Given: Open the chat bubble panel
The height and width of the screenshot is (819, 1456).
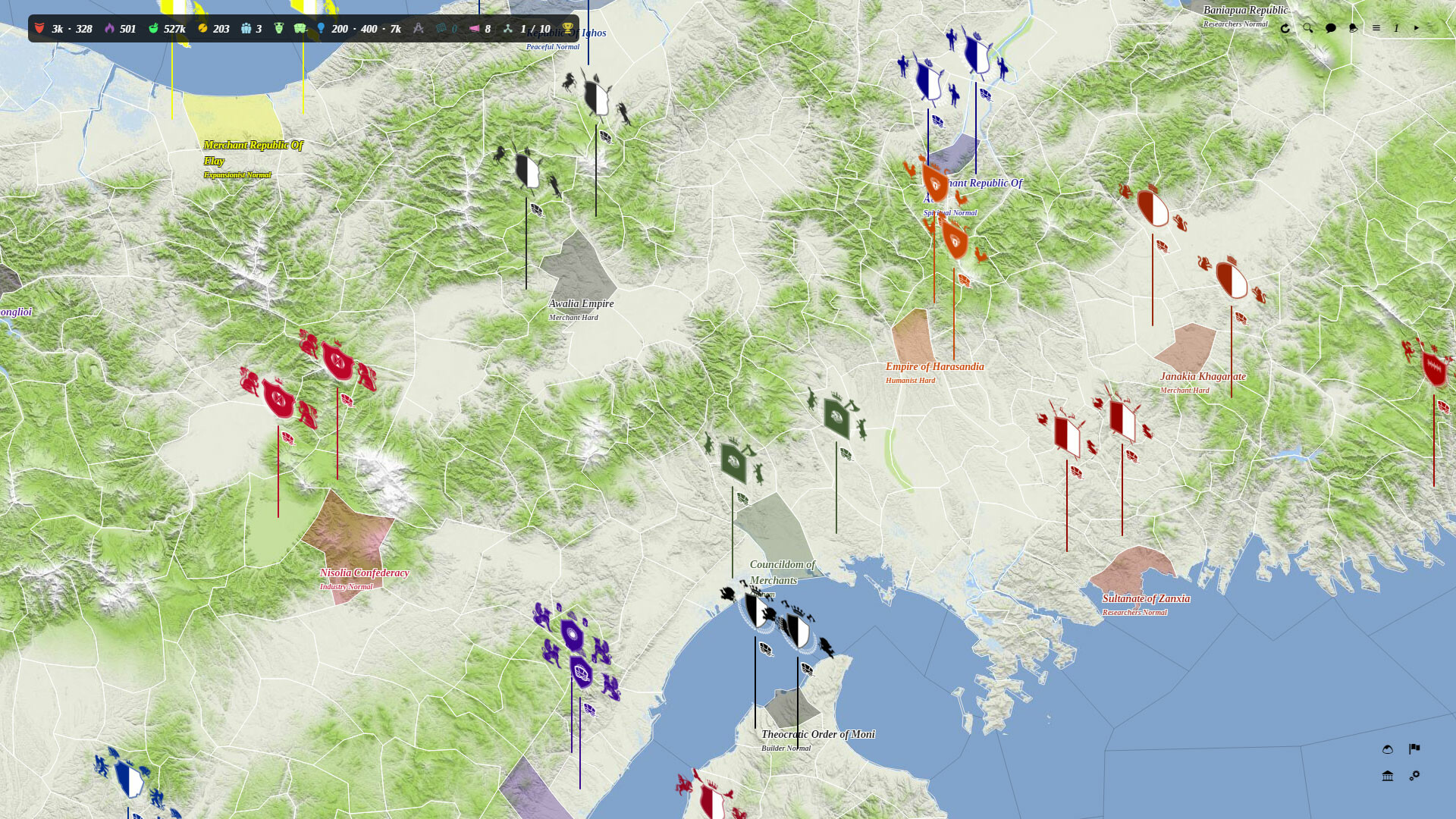Looking at the screenshot, I should 1330,28.
